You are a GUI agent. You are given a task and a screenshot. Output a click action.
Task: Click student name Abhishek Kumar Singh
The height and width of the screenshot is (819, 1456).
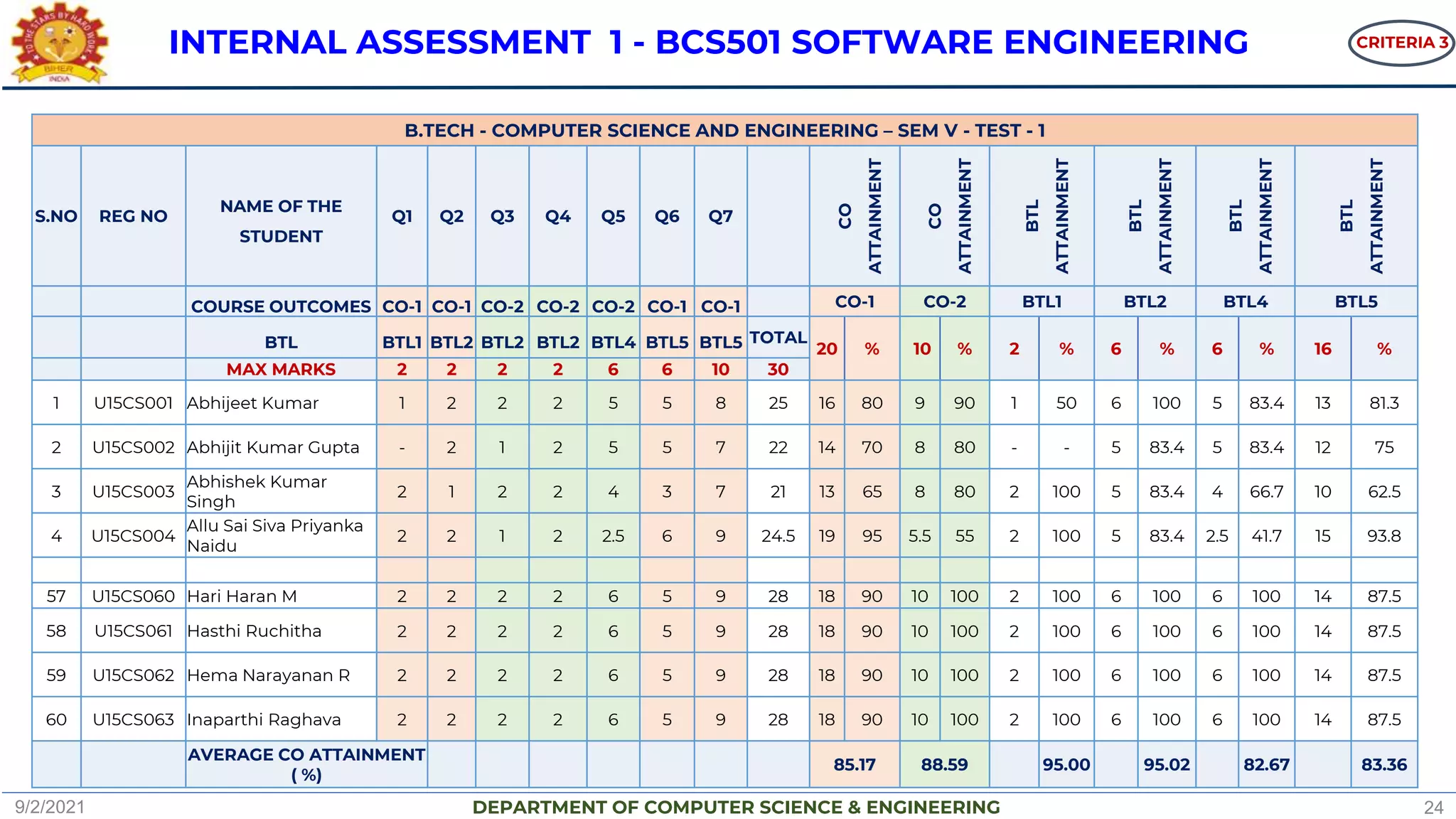[x=257, y=491]
